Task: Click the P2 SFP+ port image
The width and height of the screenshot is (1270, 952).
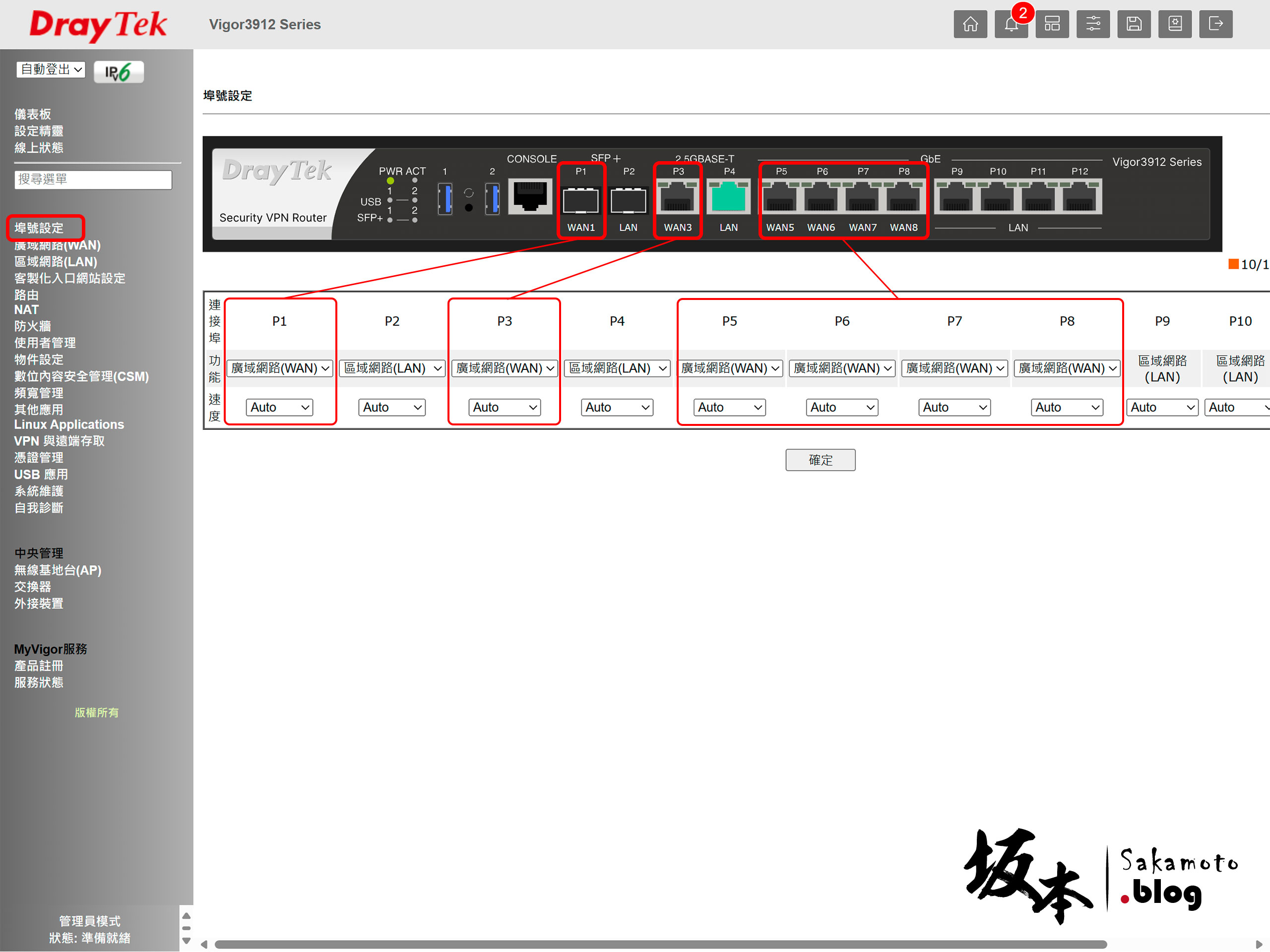Action: click(628, 200)
